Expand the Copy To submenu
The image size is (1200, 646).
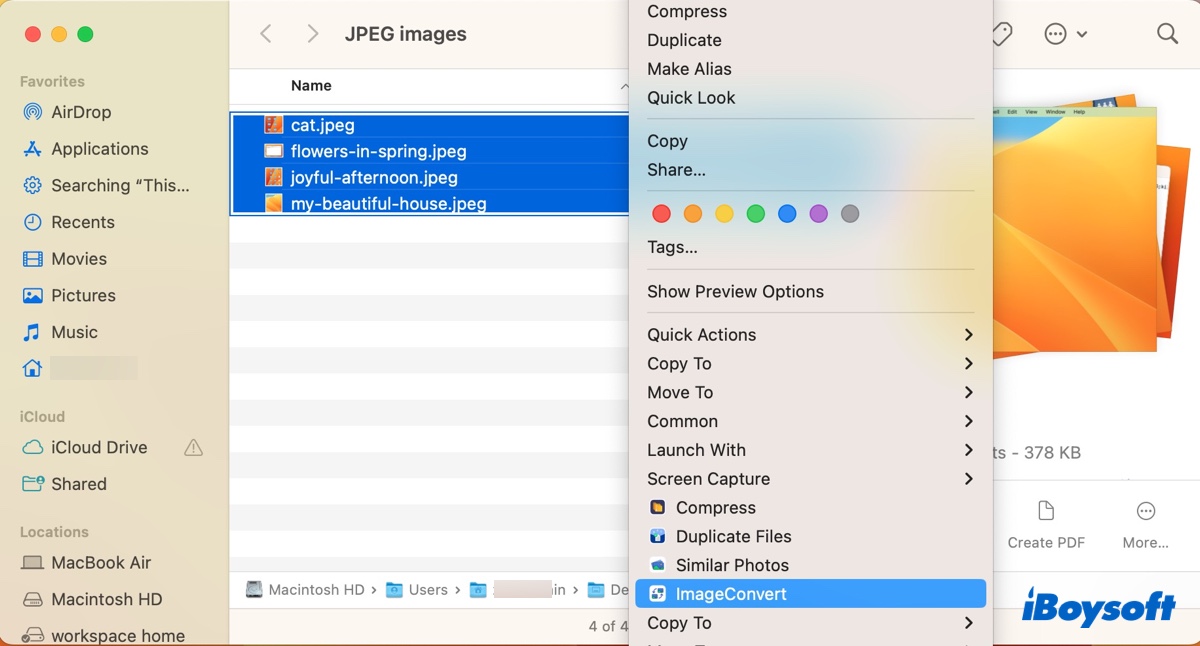tap(679, 363)
